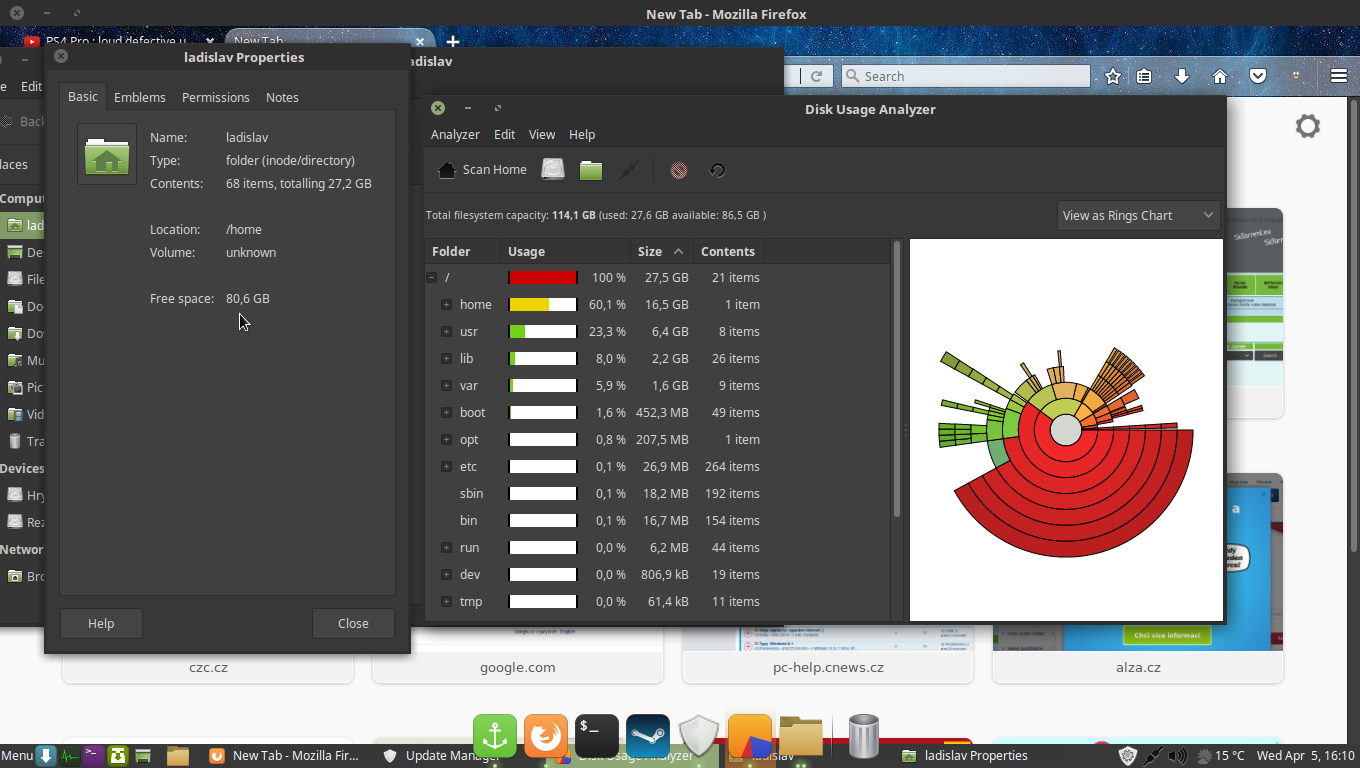The height and width of the screenshot is (768, 1360).
Task: Switch to the Permissions tab
Action: pyautogui.click(x=215, y=97)
